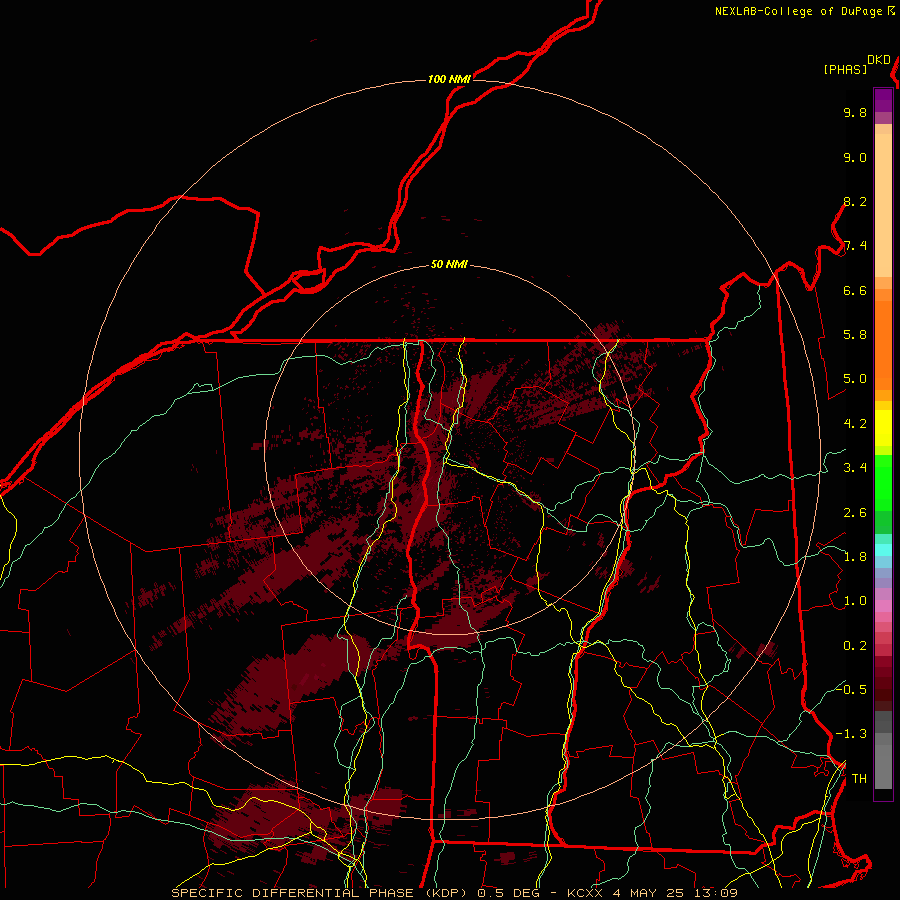Click the [PHAS] legend header
Screen dimensions: 900x900
pos(845,69)
